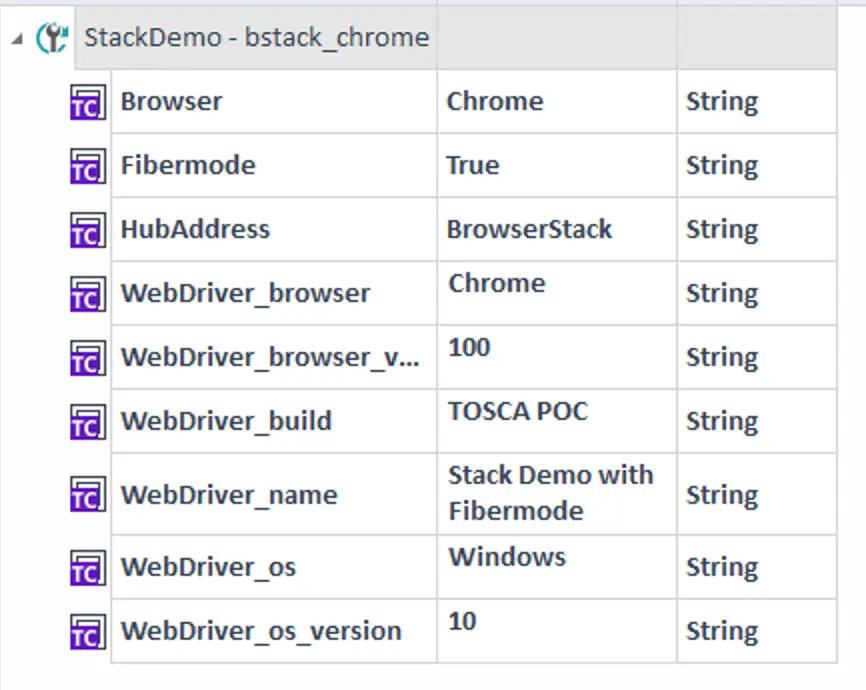Click the TC icon beside WebDriver_os

[87, 568]
